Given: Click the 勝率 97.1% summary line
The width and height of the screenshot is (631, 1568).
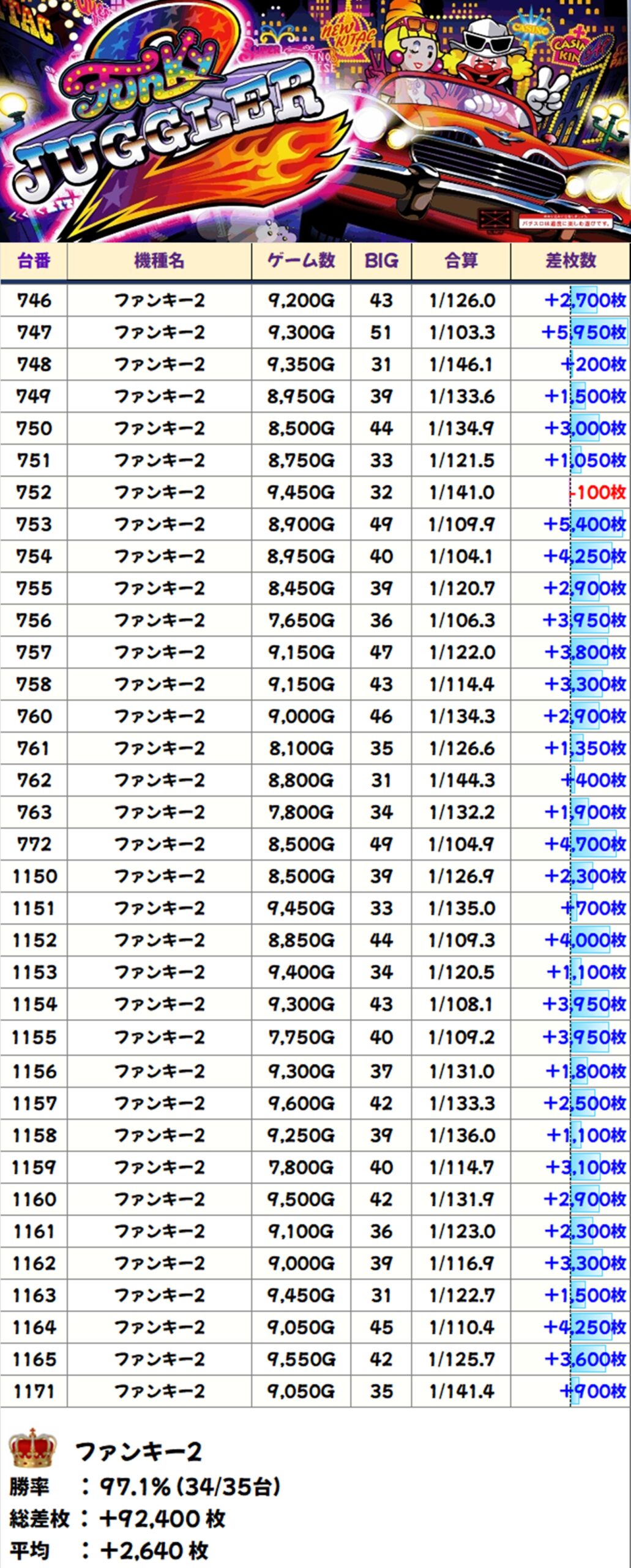Looking at the screenshot, I should [x=145, y=1487].
